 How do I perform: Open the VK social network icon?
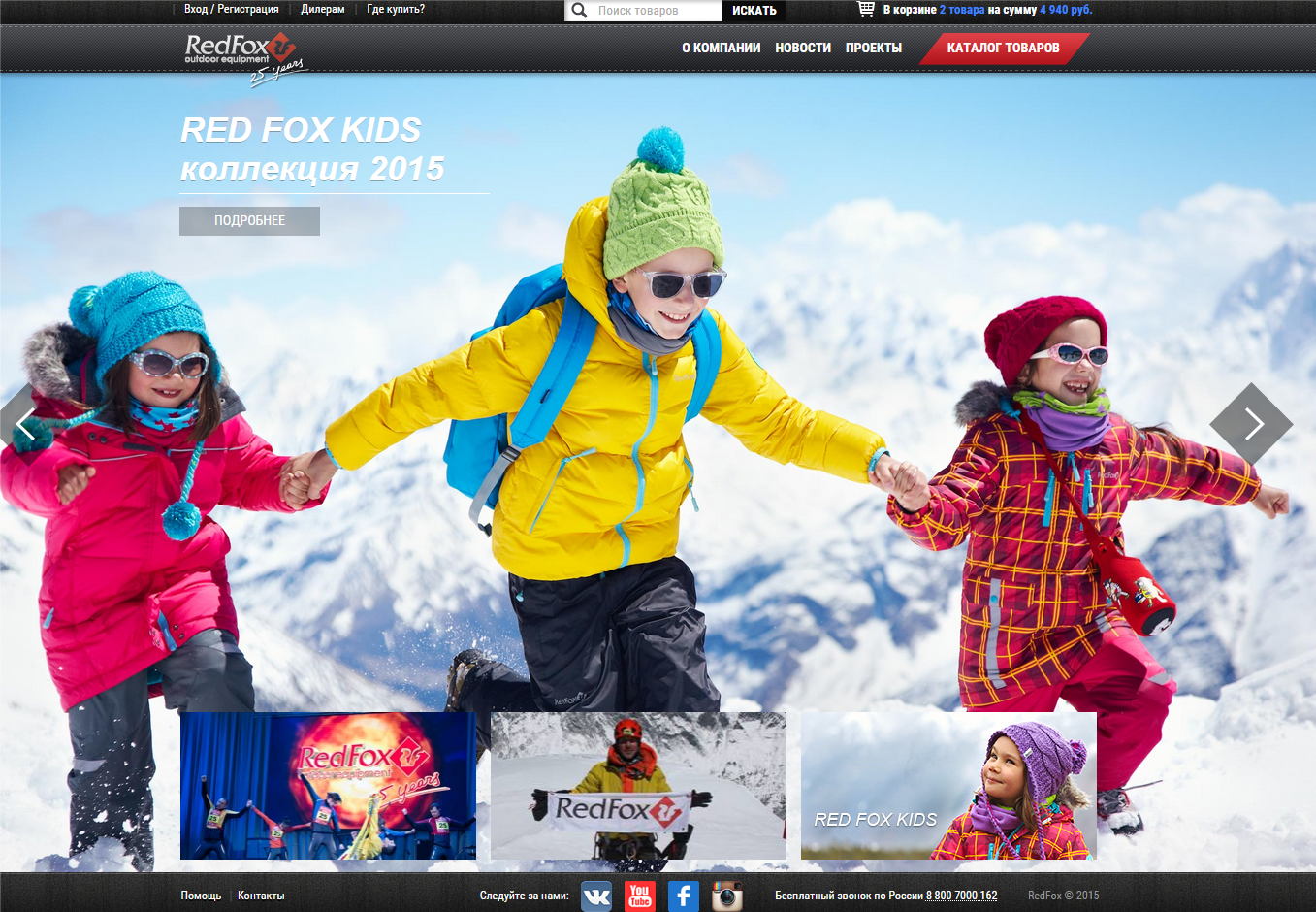(x=596, y=896)
